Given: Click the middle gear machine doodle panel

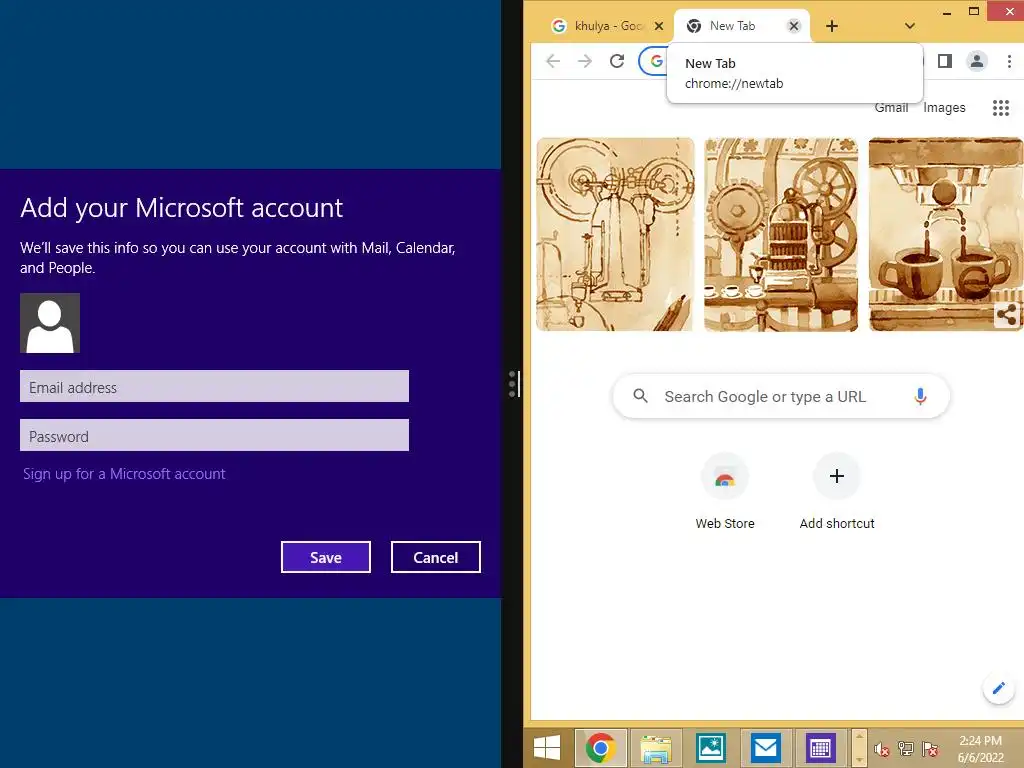Looking at the screenshot, I should click(781, 234).
